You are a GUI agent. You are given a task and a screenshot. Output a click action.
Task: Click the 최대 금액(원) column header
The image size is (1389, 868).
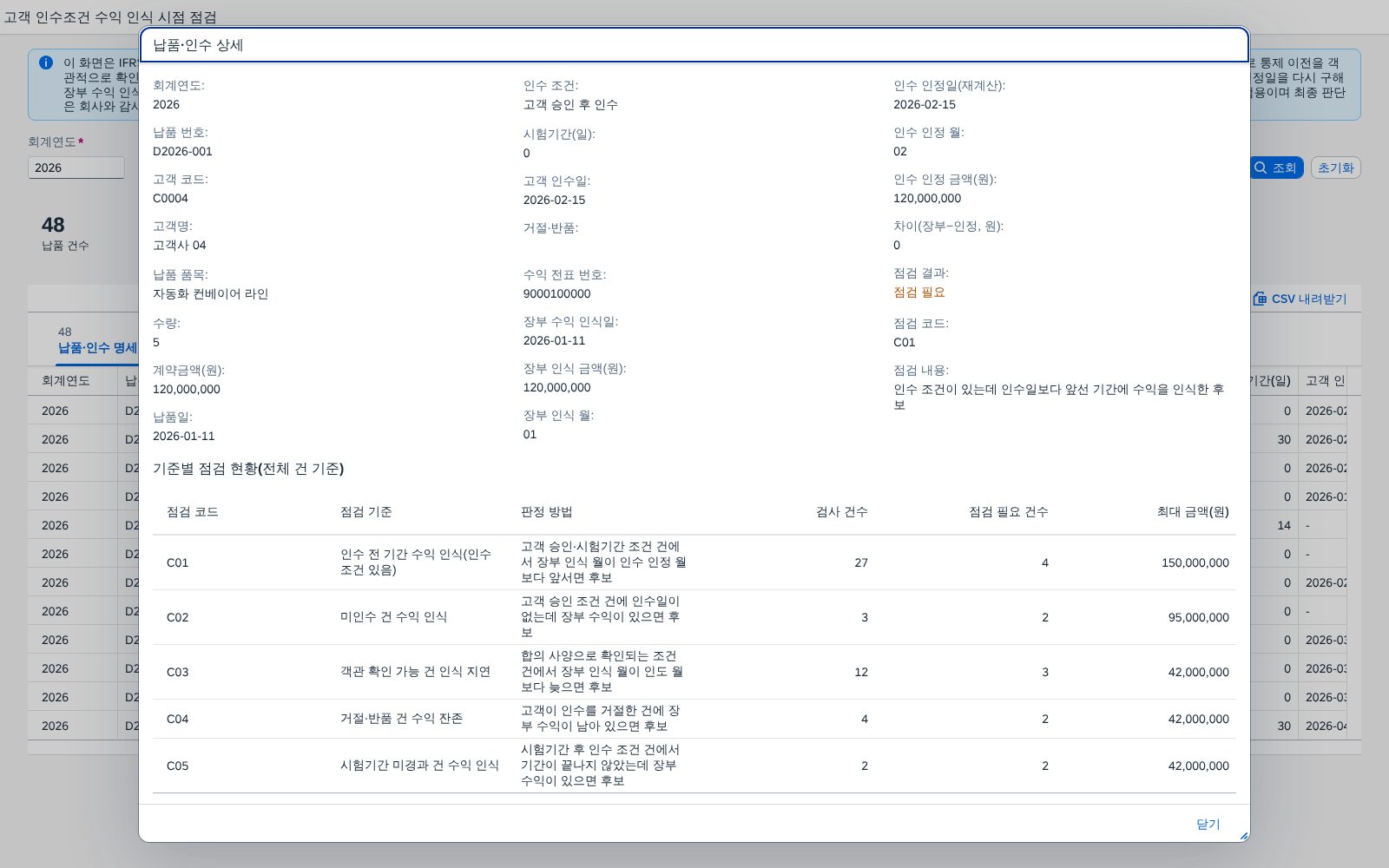tap(1193, 512)
